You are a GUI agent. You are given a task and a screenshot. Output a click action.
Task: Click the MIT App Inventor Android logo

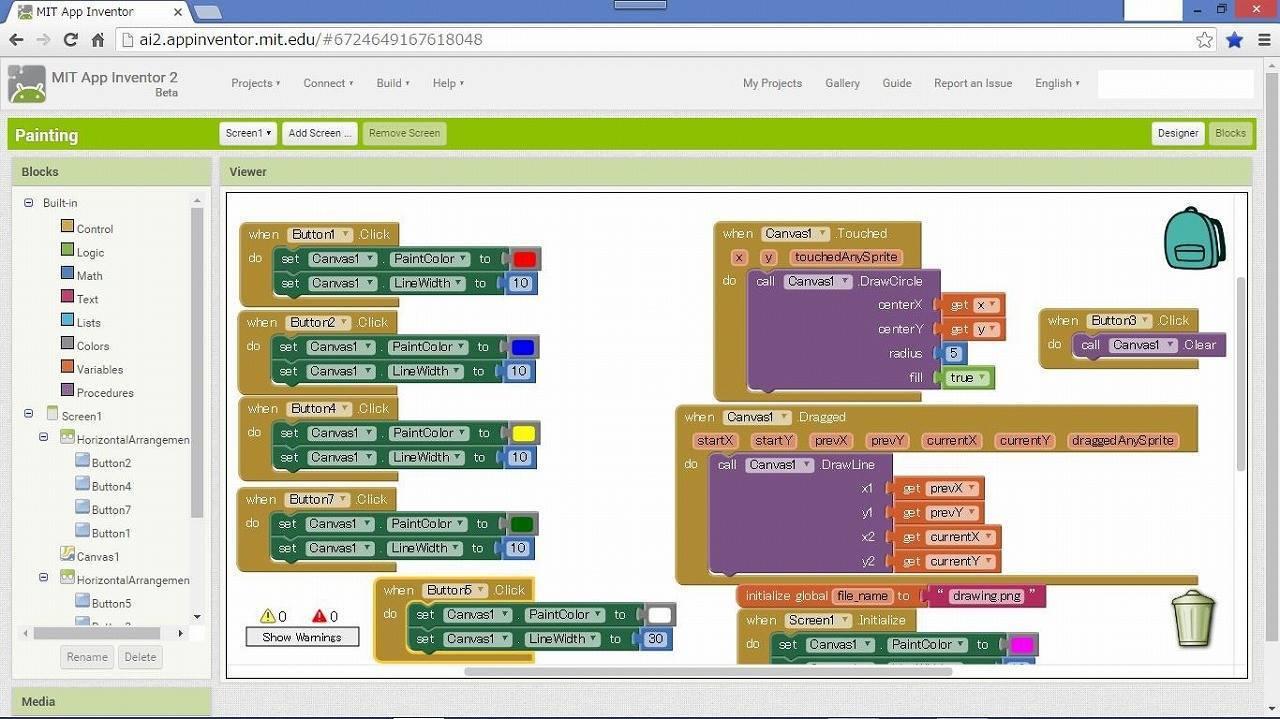27,84
